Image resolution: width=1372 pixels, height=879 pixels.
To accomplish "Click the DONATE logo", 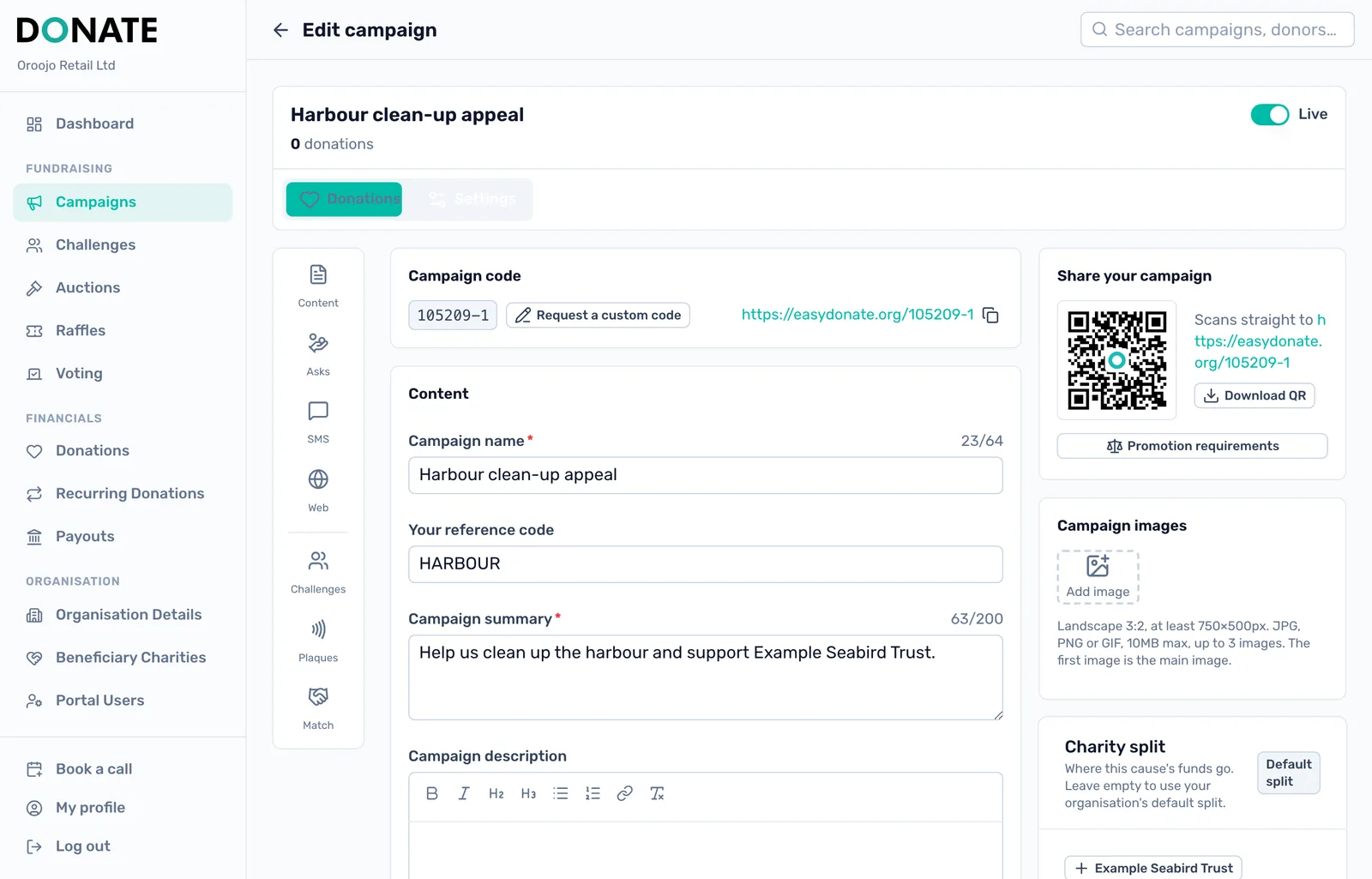I will pos(87,31).
